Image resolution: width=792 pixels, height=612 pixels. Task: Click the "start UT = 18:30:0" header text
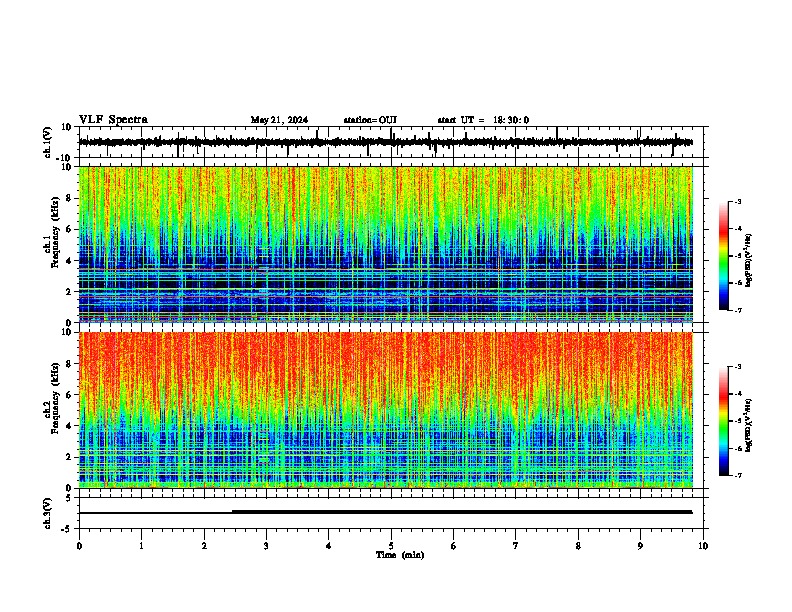pos(483,120)
